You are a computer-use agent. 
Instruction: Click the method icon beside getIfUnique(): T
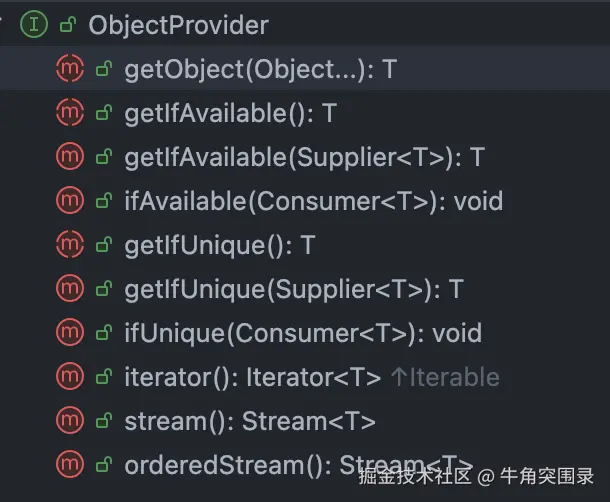[69, 245]
